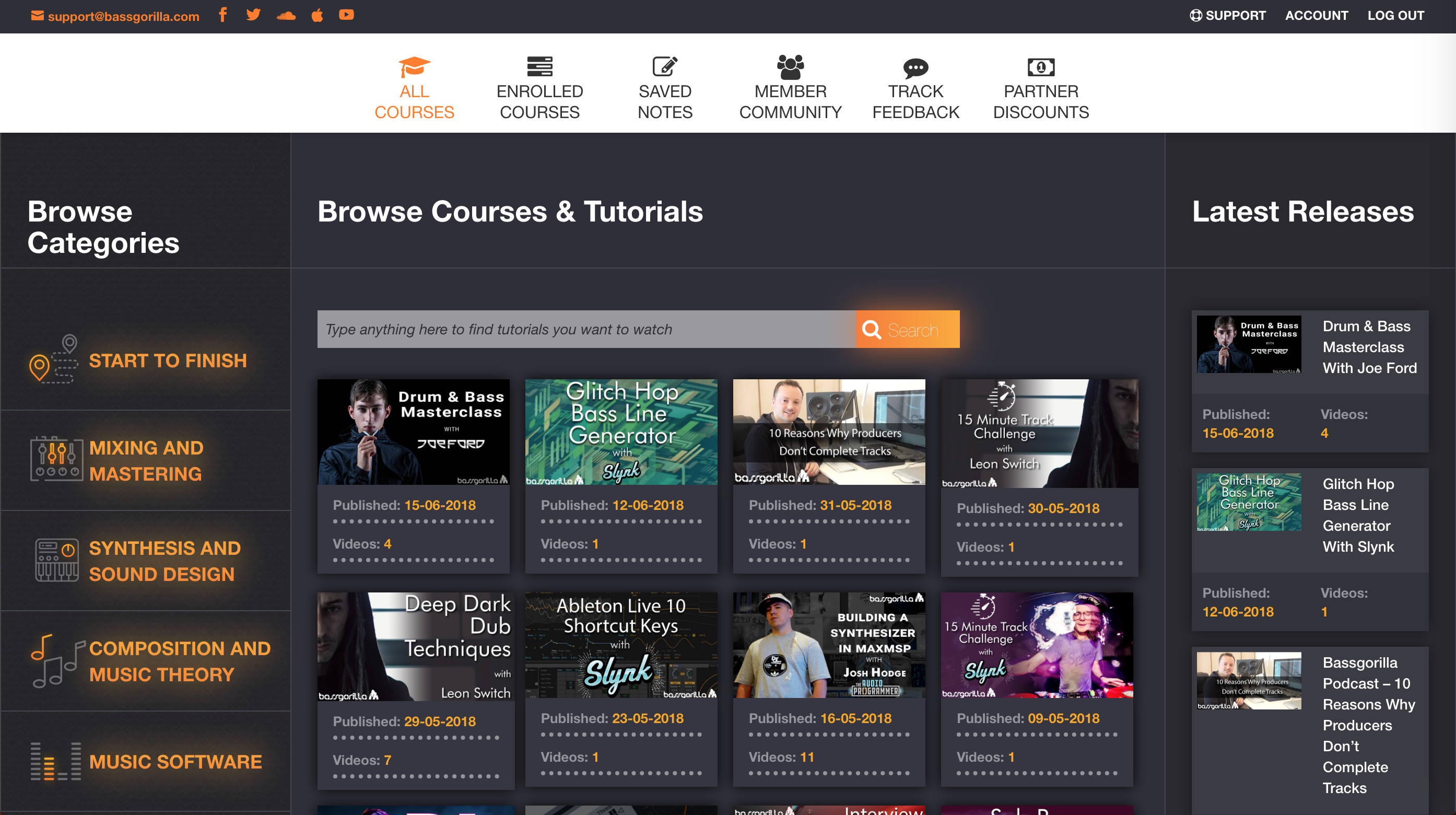1456x815 pixels.
Task: Click 'Drum & Bass Masterclass With Joe Ford' title
Action: pyautogui.click(x=1369, y=347)
